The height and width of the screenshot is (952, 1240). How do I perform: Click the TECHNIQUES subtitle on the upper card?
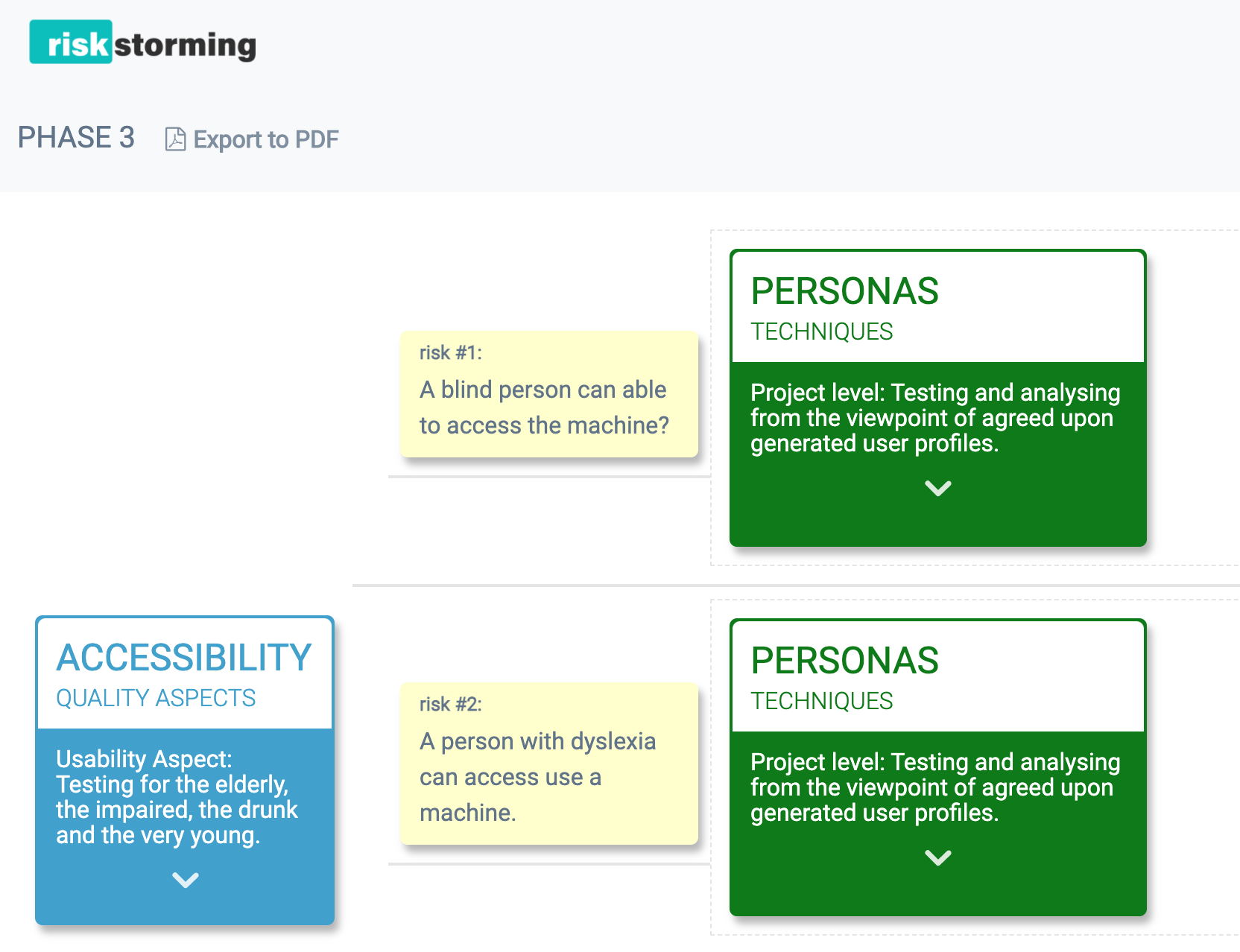click(822, 332)
